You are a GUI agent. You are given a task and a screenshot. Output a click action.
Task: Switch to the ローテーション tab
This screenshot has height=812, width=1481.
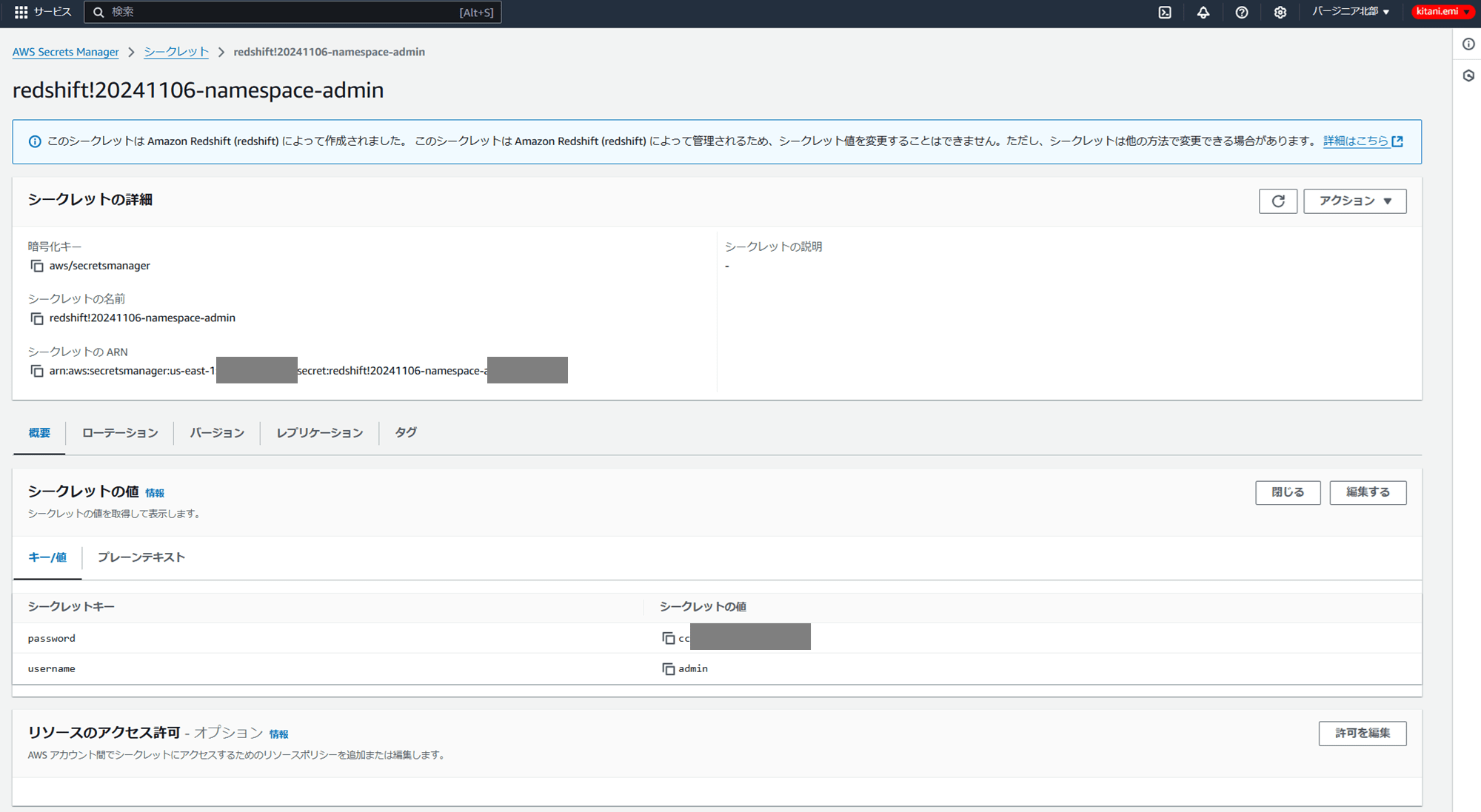(120, 433)
